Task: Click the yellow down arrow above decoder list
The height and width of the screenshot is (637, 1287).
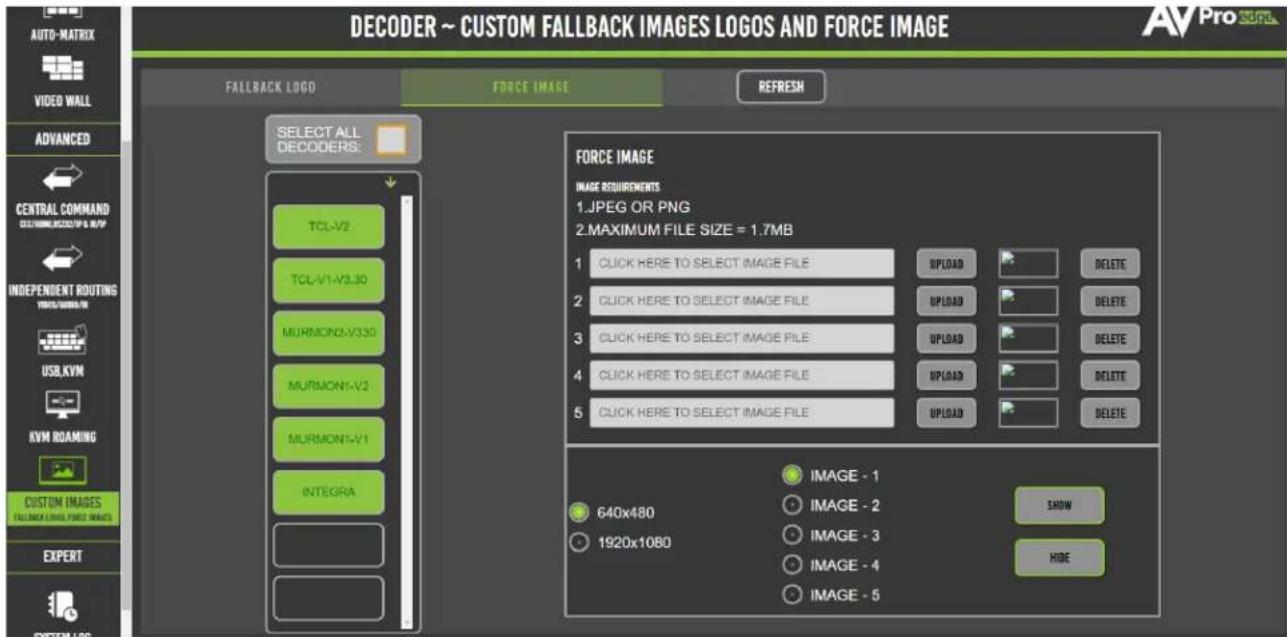Action: [391, 182]
